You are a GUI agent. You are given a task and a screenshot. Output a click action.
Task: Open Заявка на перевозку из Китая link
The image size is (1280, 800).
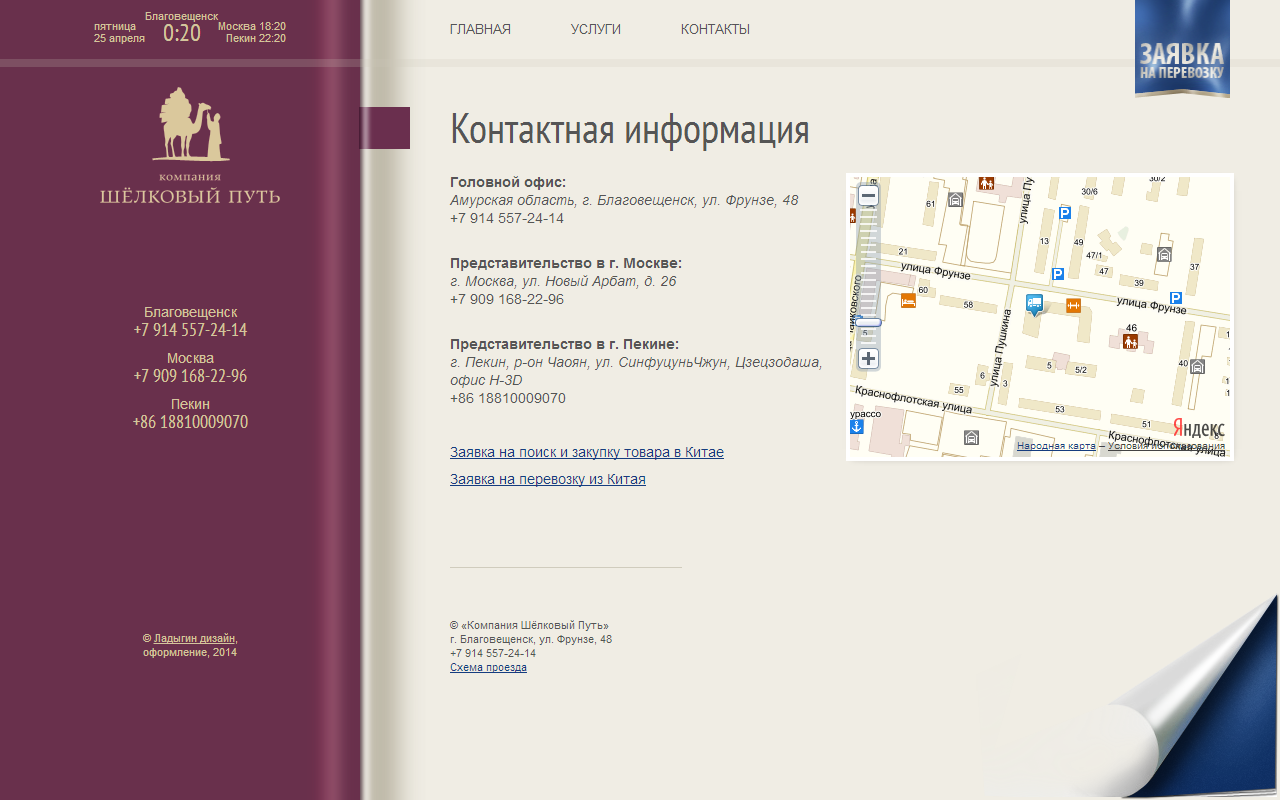(x=547, y=479)
